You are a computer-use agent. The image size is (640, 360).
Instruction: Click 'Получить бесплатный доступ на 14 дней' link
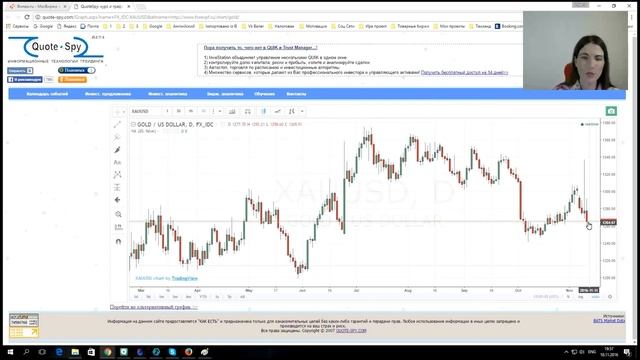coord(464,72)
